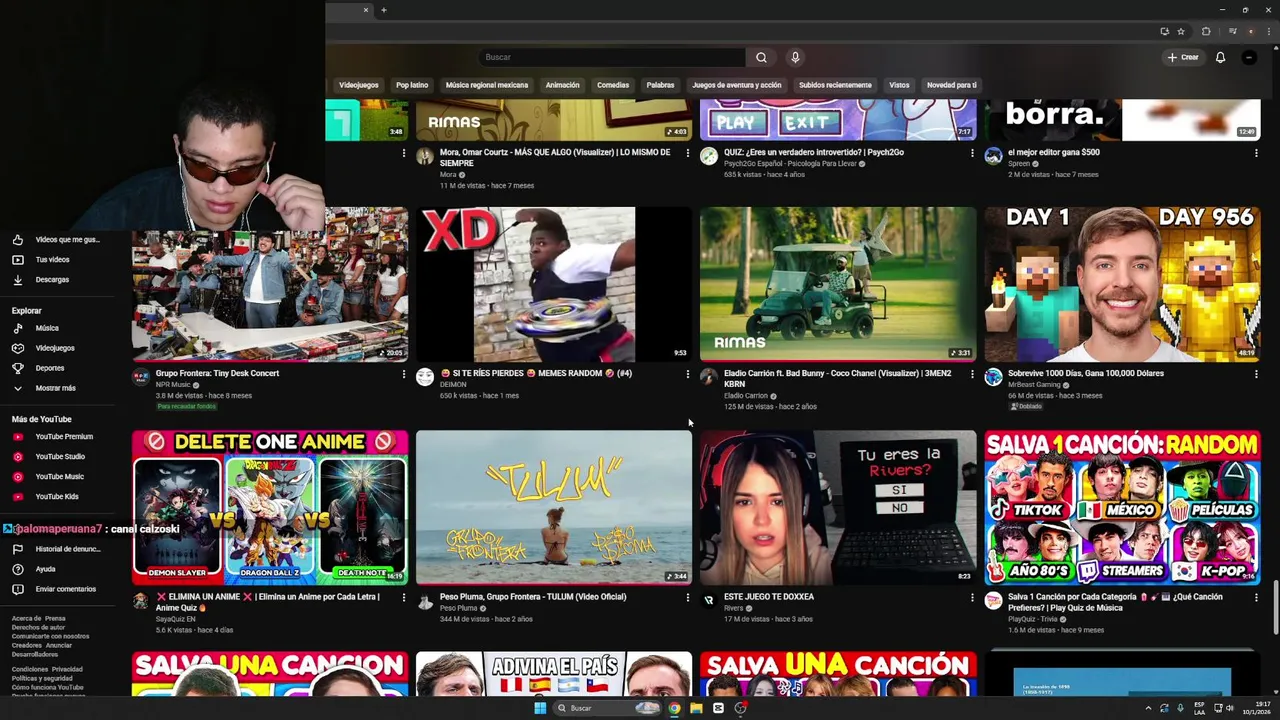The width and height of the screenshot is (1280, 720).
Task: Select Juegos de aventura y acción chip
Action: [x=737, y=85]
